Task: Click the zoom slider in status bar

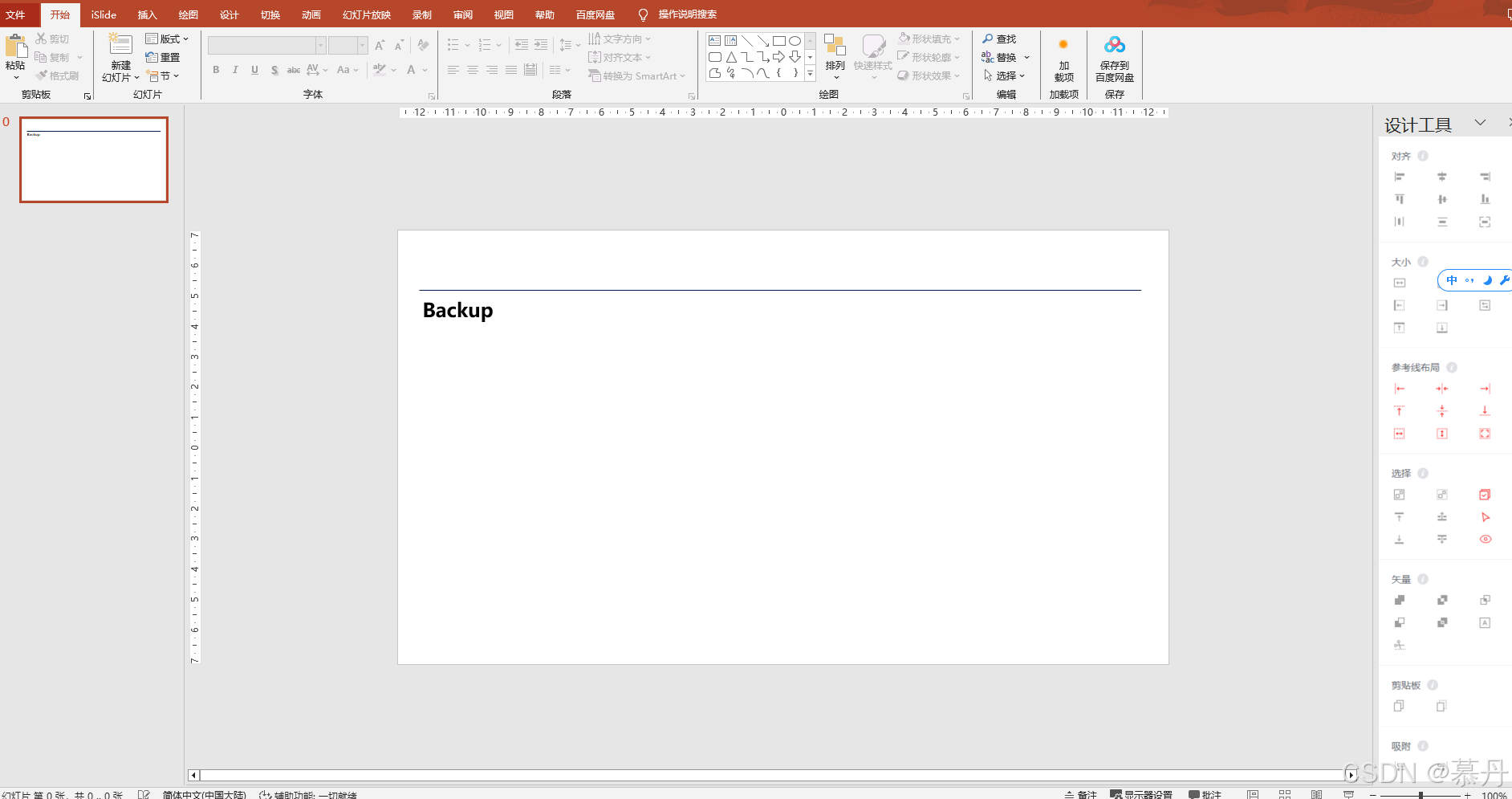Action: coord(1421,794)
